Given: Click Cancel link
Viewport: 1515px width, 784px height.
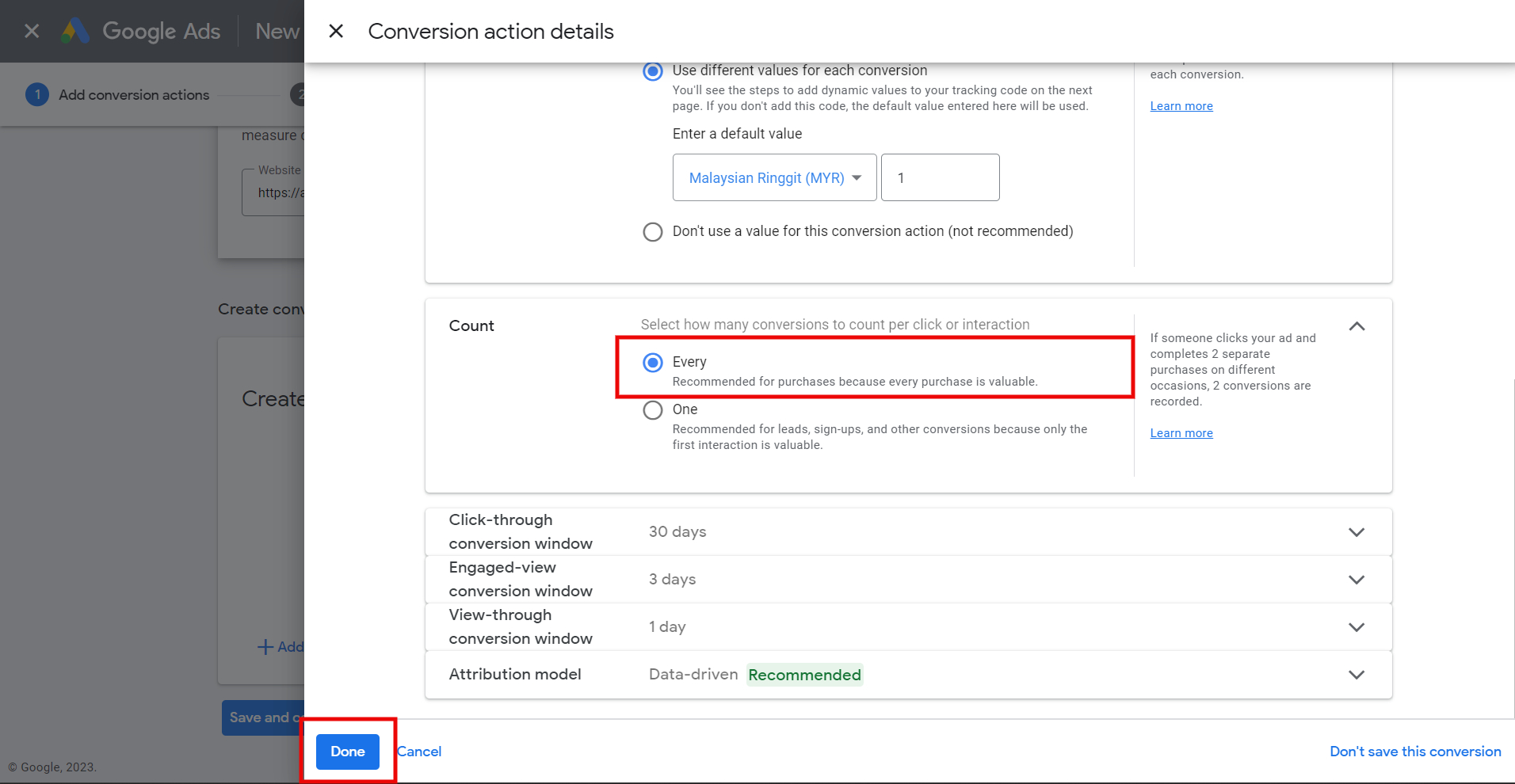Looking at the screenshot, I should (x=419, y=752).
